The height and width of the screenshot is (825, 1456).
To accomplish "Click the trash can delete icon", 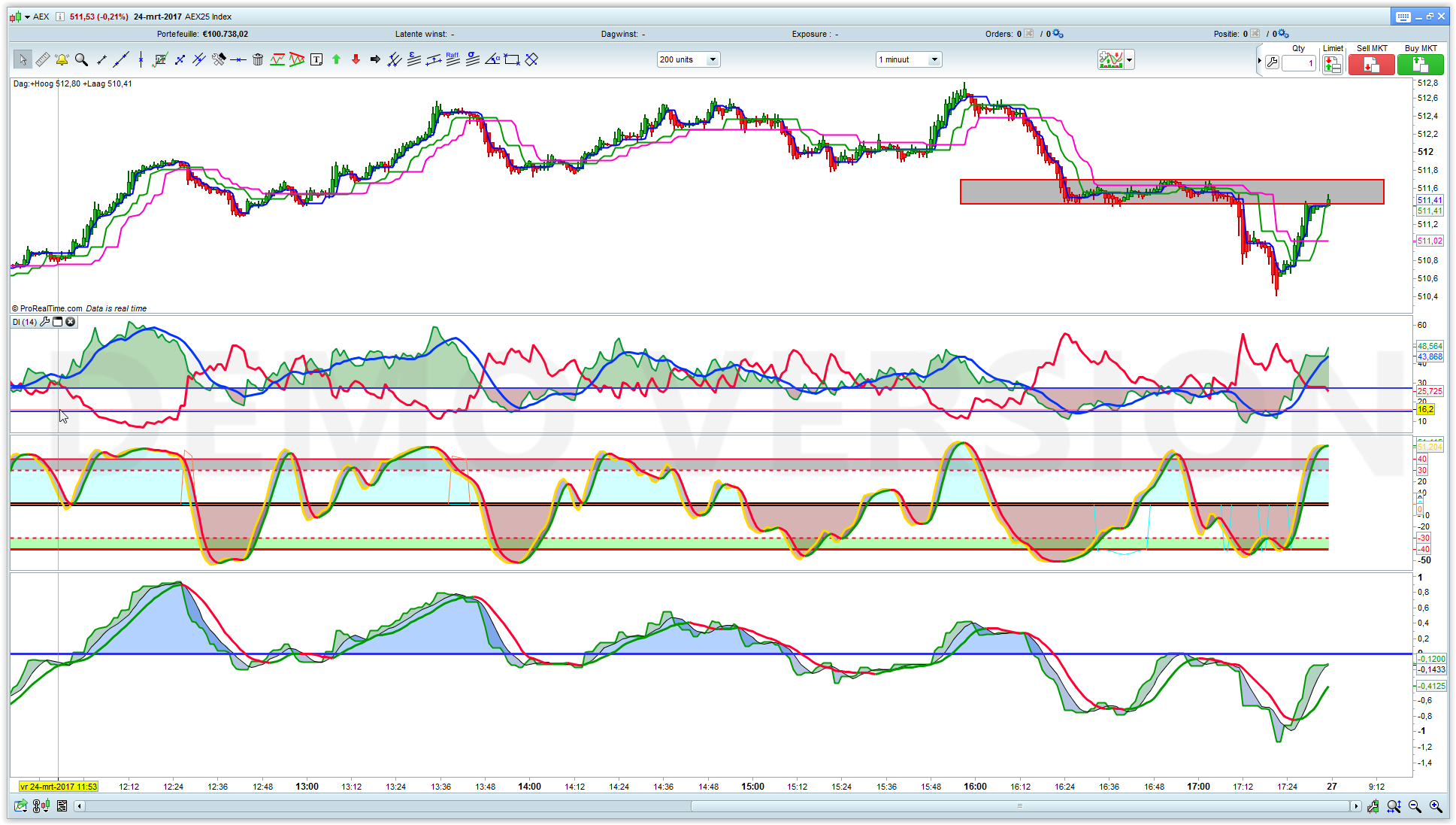I will [x=258, y=59].
